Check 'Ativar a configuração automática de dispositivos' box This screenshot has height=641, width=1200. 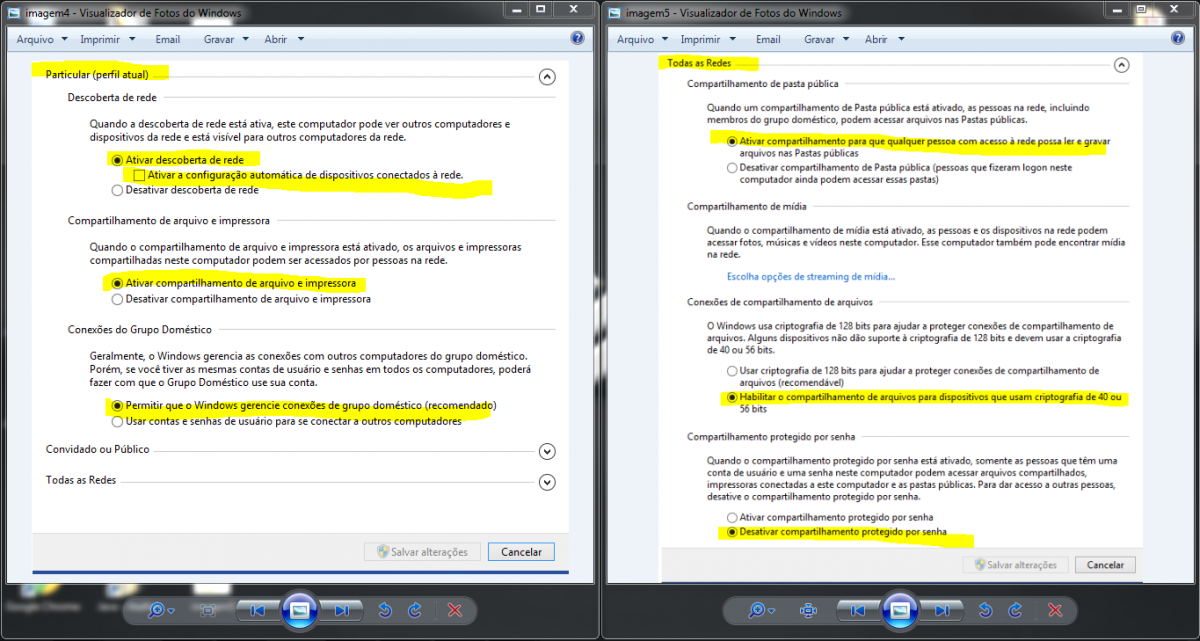click(x=139, y=175)
